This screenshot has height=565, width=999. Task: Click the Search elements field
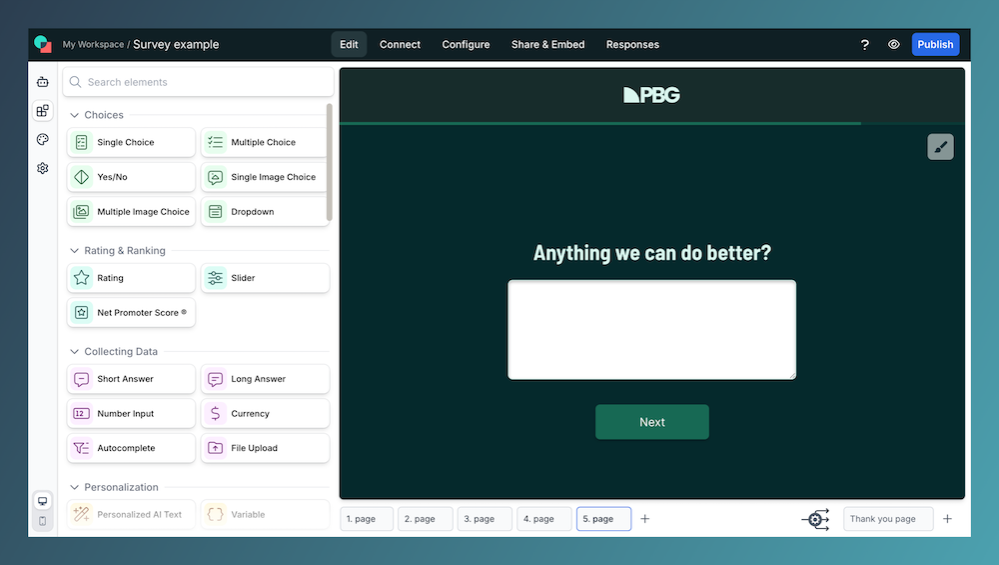[198, 82]
